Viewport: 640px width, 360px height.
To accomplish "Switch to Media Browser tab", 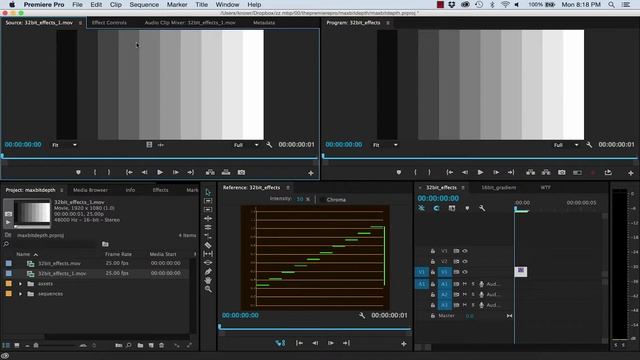I will [90, 190].
